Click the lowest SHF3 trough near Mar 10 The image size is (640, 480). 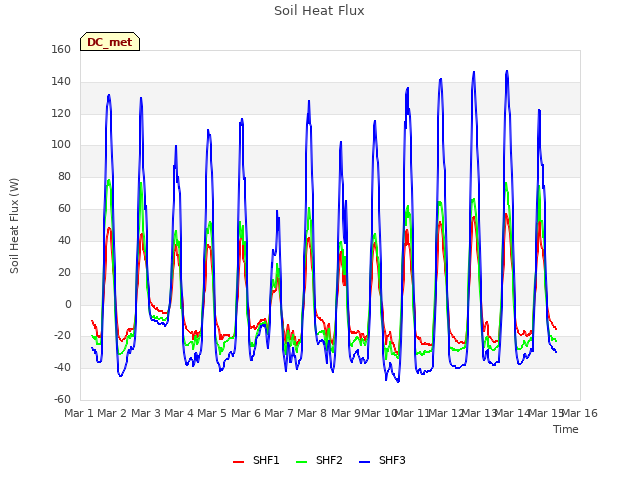tap(398, 382)
